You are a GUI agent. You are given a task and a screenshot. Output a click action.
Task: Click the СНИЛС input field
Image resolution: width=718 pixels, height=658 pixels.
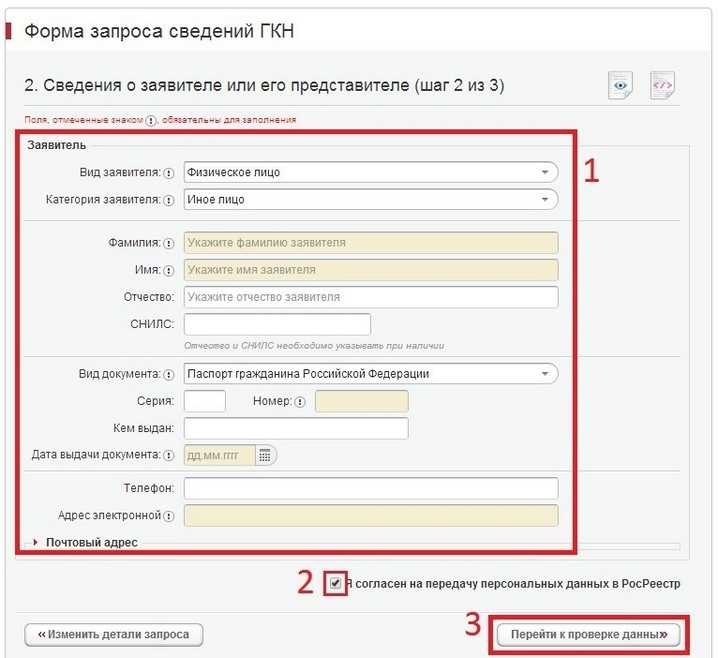point(277,324)
